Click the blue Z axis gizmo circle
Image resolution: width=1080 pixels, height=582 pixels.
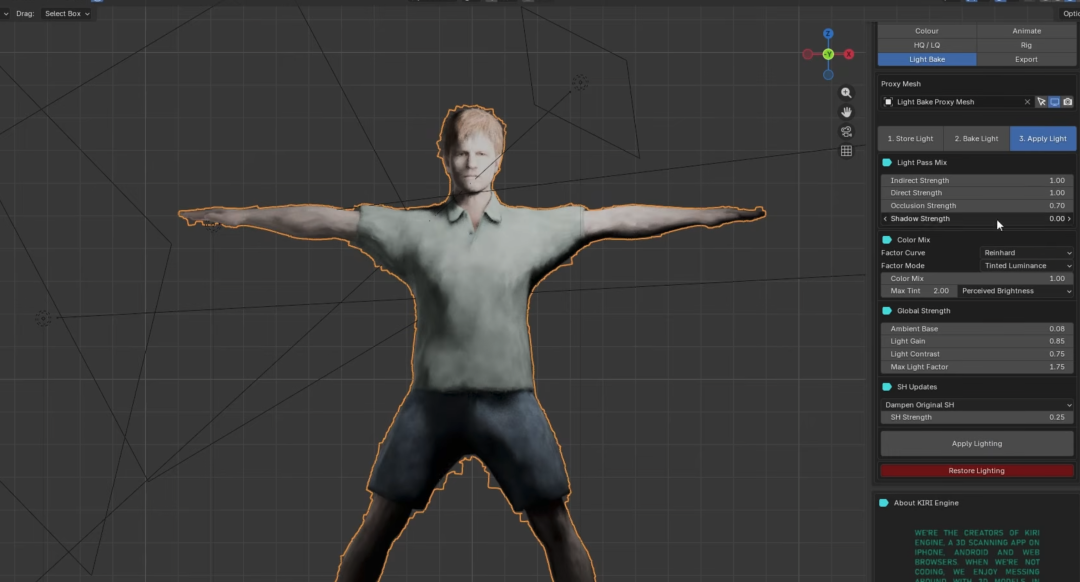pyautogui.click(x=828, y=34)
